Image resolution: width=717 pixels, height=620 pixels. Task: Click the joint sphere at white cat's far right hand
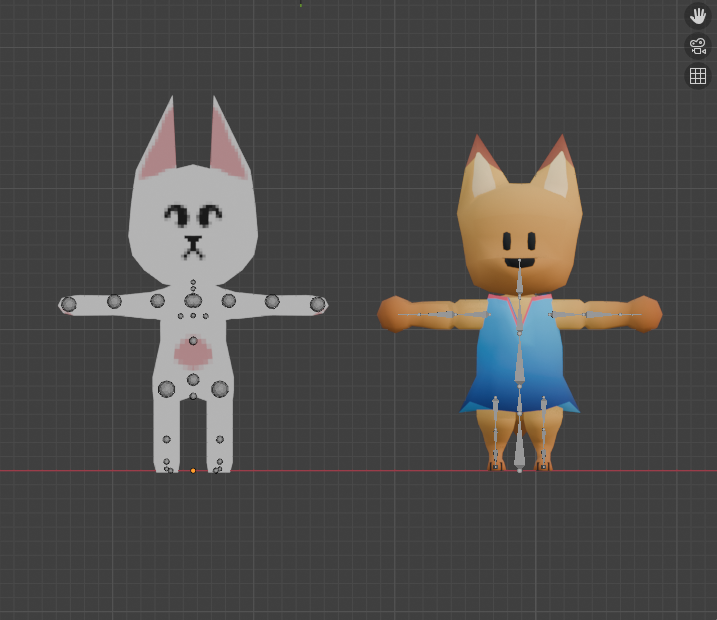tap(317, 304)
